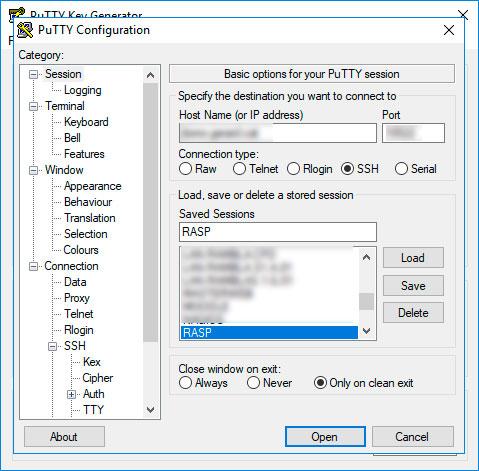Open the Terminal category
This screenshot has height=471, width=479.
pyautogui.click(x=65, y=106)
